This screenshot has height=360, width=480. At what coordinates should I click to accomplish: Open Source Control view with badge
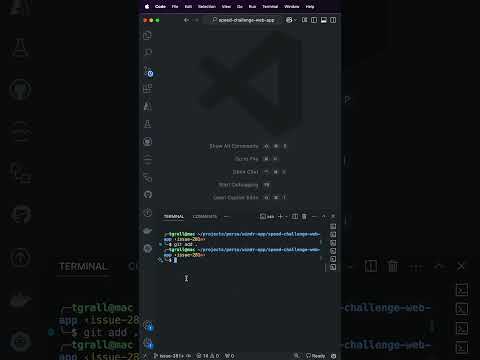148,71
